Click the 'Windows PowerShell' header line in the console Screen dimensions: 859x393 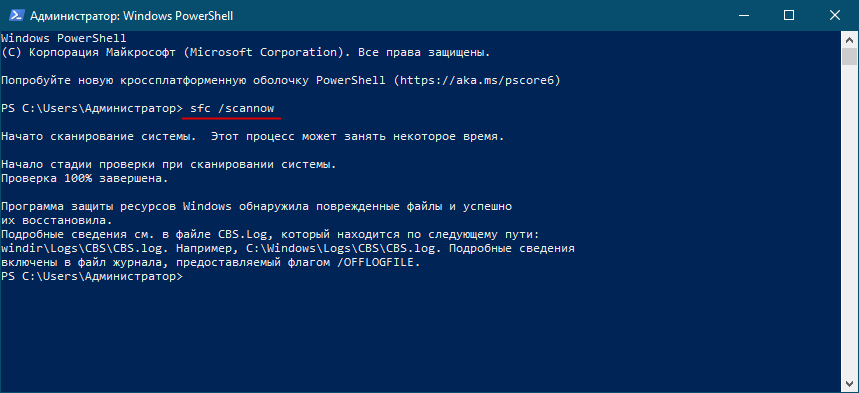coord(64,39)
